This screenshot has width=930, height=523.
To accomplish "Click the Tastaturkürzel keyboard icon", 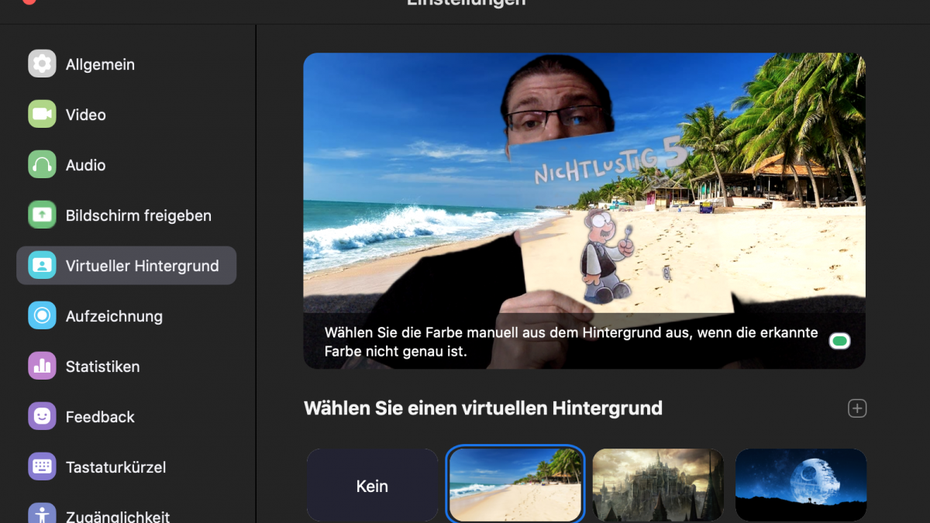I will click(42, 467).
